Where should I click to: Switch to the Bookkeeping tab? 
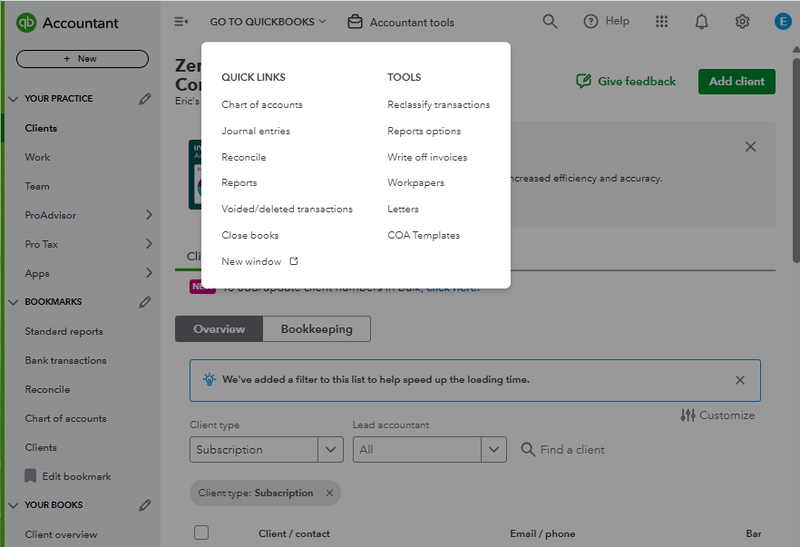pos(317,329)
